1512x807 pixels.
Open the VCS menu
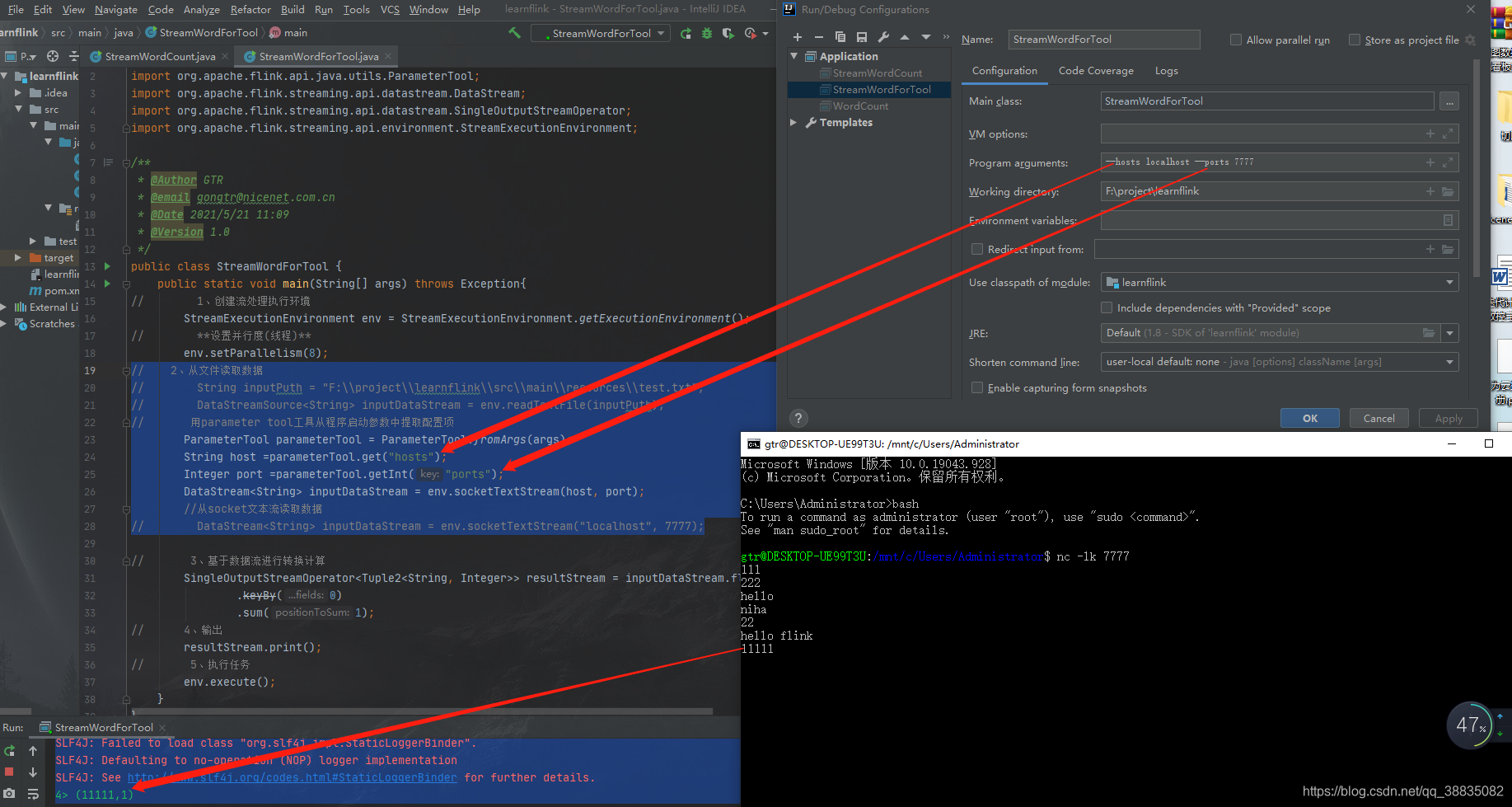[390, 9]
